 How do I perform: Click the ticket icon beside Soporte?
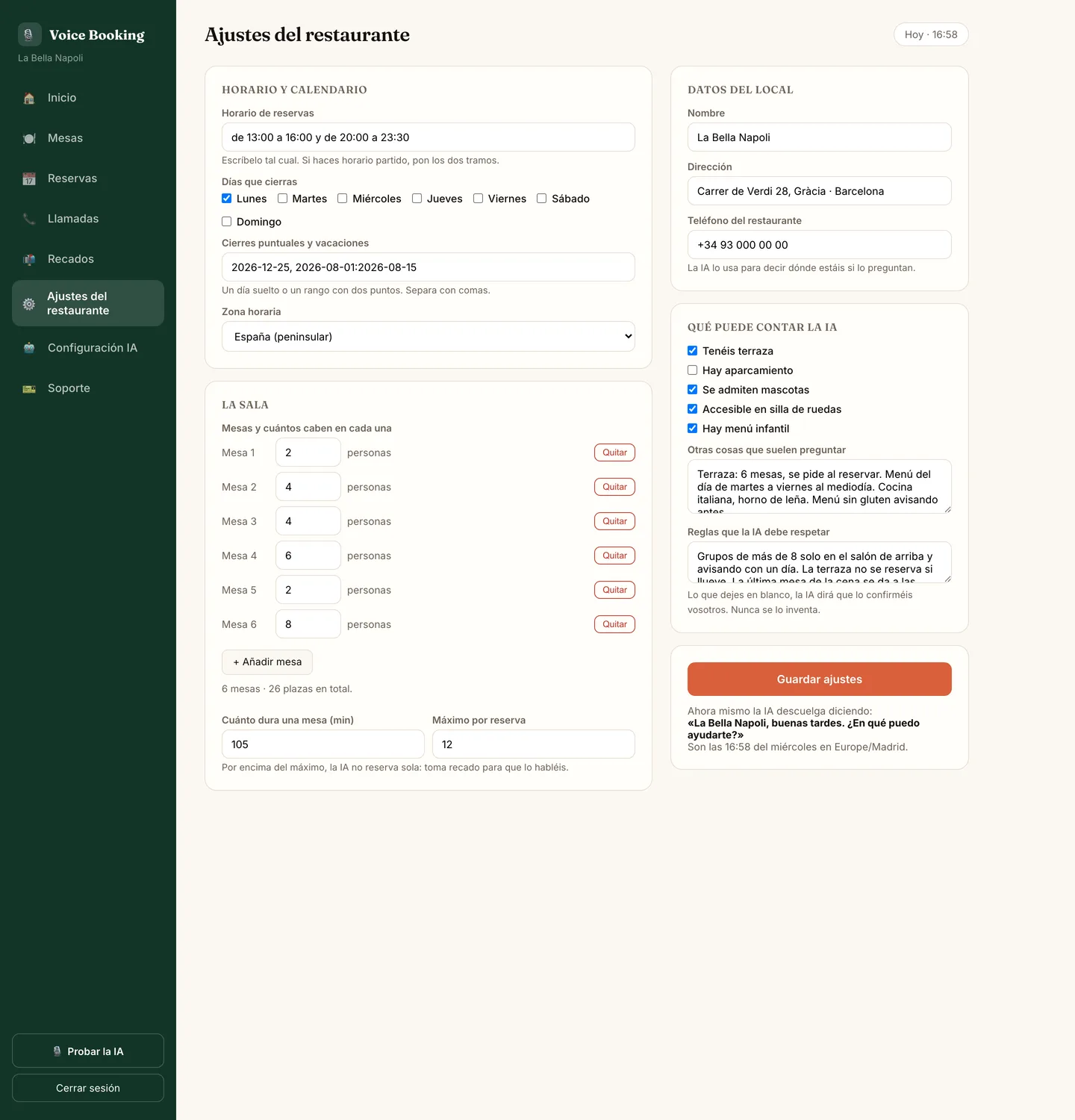click(29, 388)
